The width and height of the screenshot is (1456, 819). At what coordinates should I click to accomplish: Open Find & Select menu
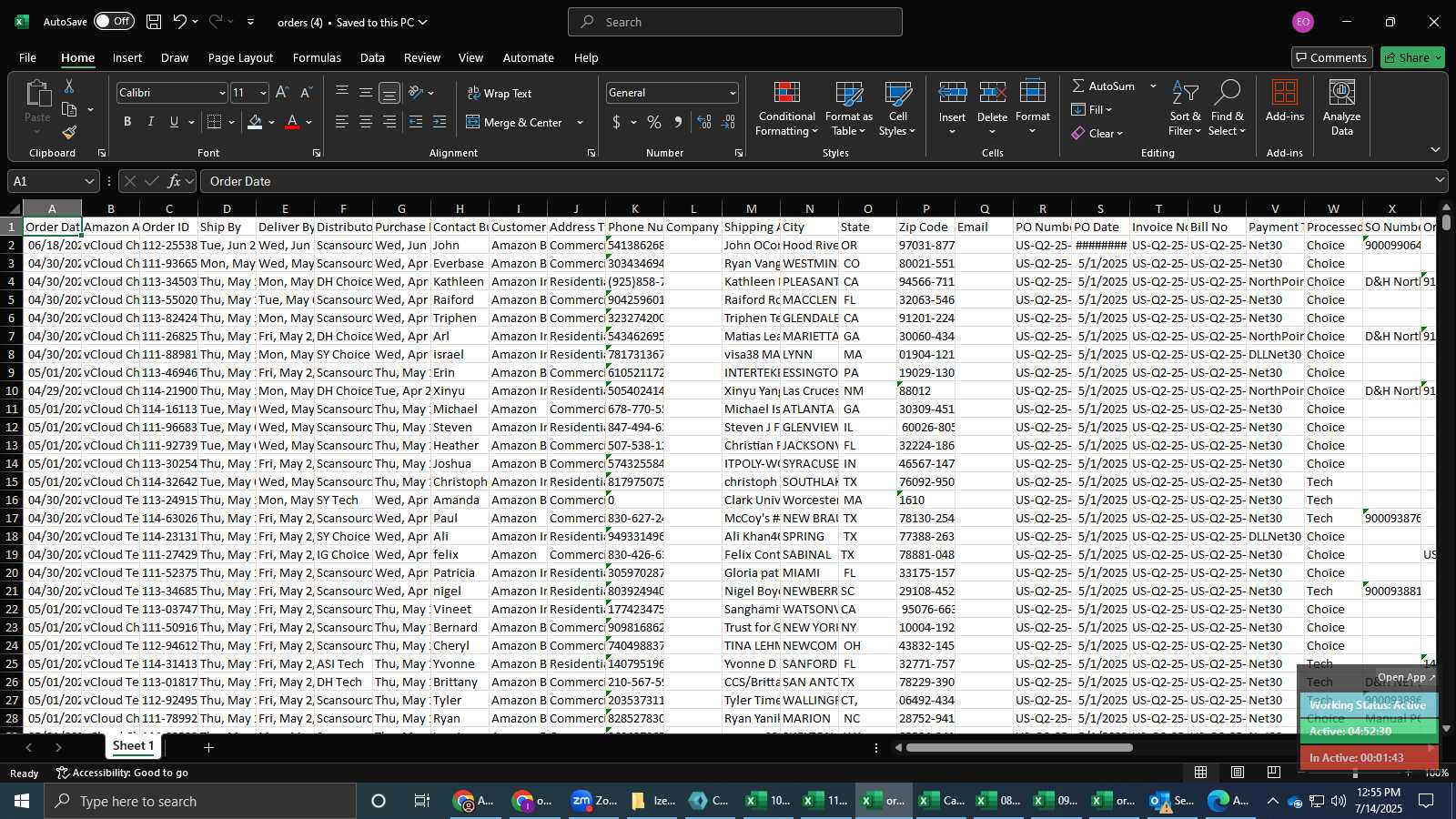click(1227, 109)
